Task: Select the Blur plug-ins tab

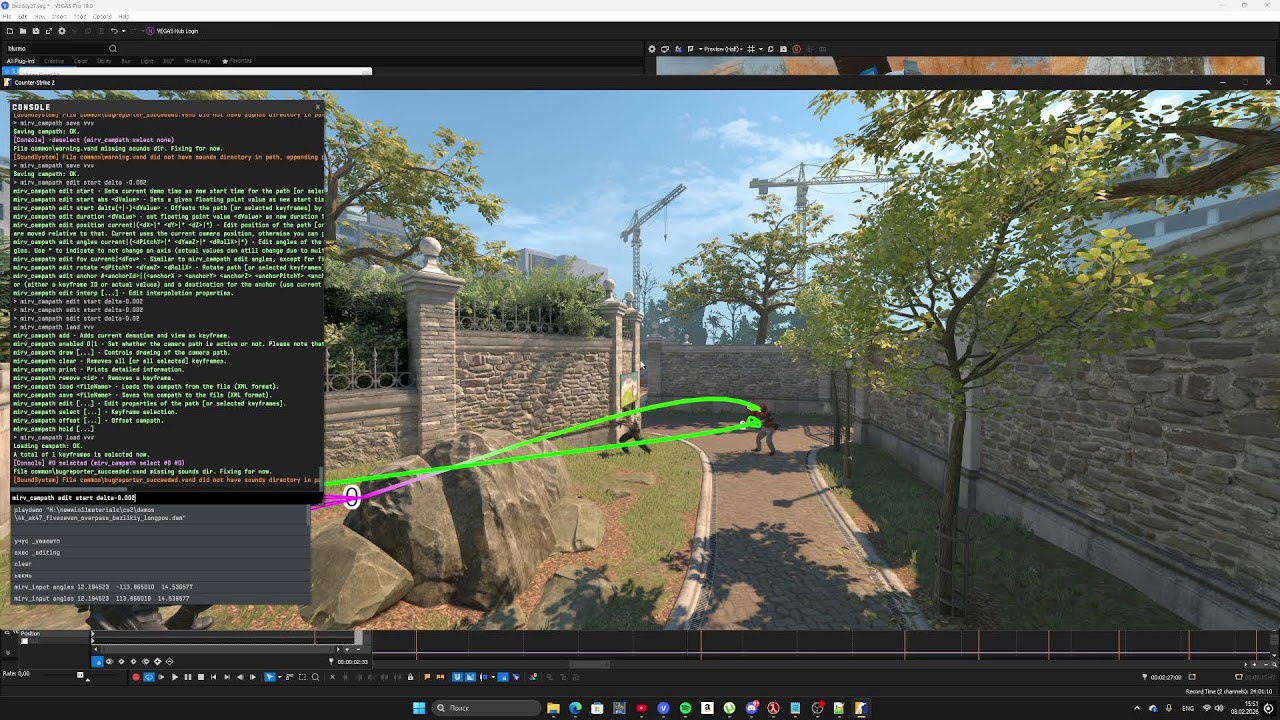Action: 126,61
